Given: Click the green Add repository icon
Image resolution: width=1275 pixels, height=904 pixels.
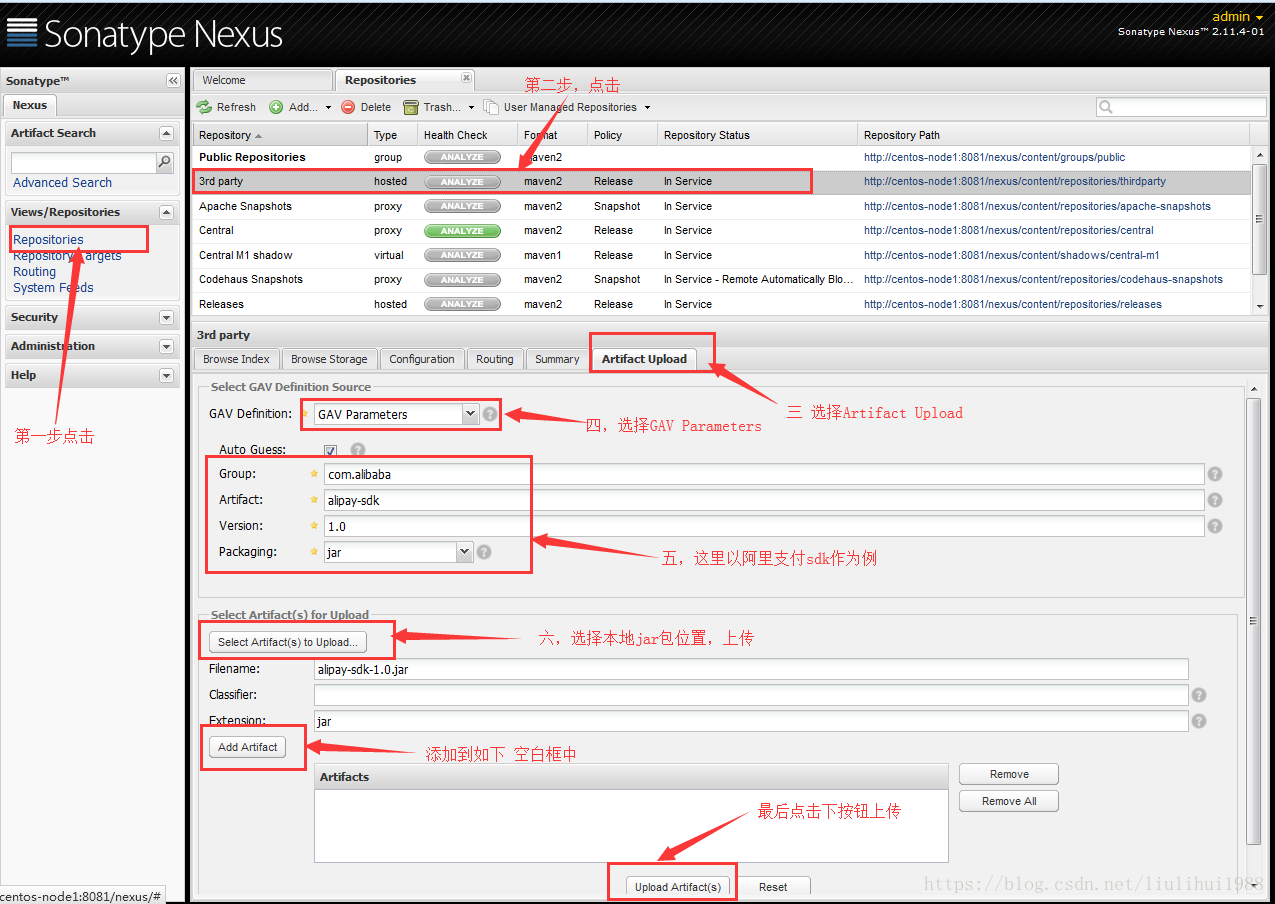Looking at the screenshot, I should (x=276, y=107).
